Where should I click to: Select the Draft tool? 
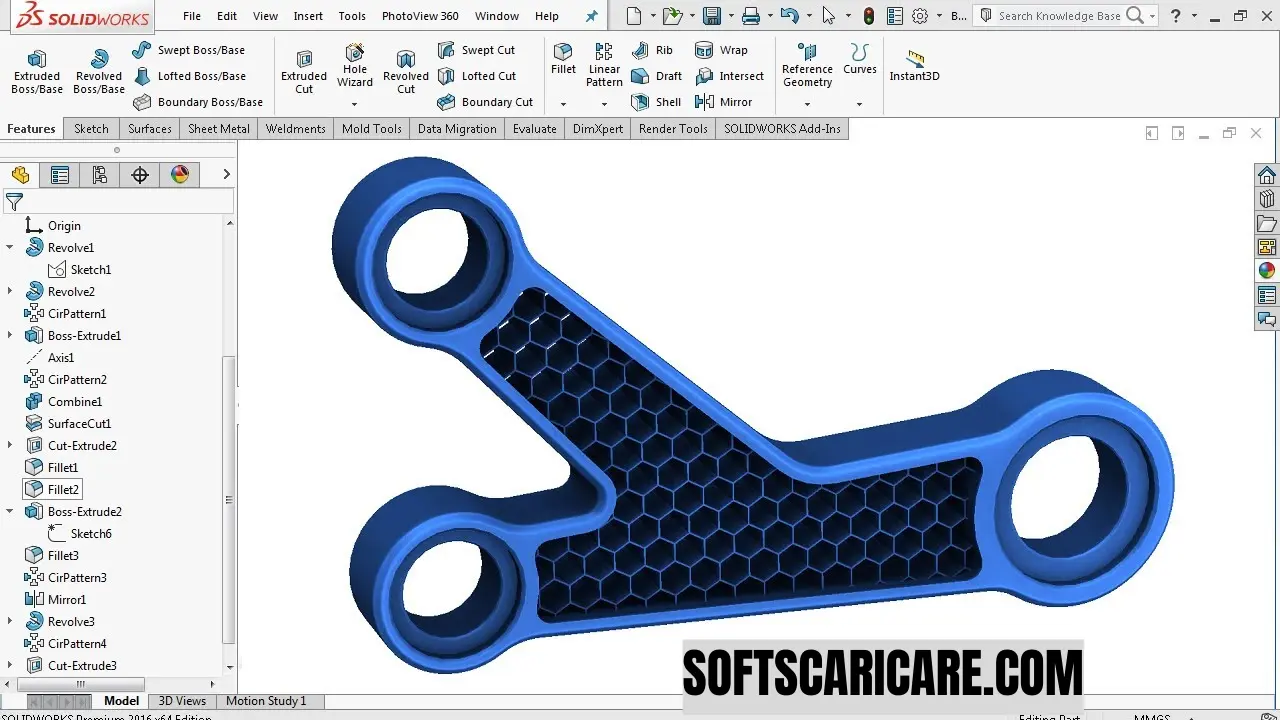656,76
